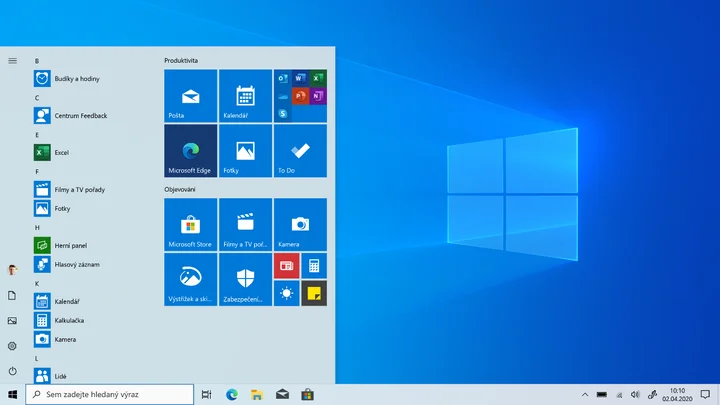This screenshot has width=720, height=405.
Task: Click the taskbar search box
Action: (110, 394)
